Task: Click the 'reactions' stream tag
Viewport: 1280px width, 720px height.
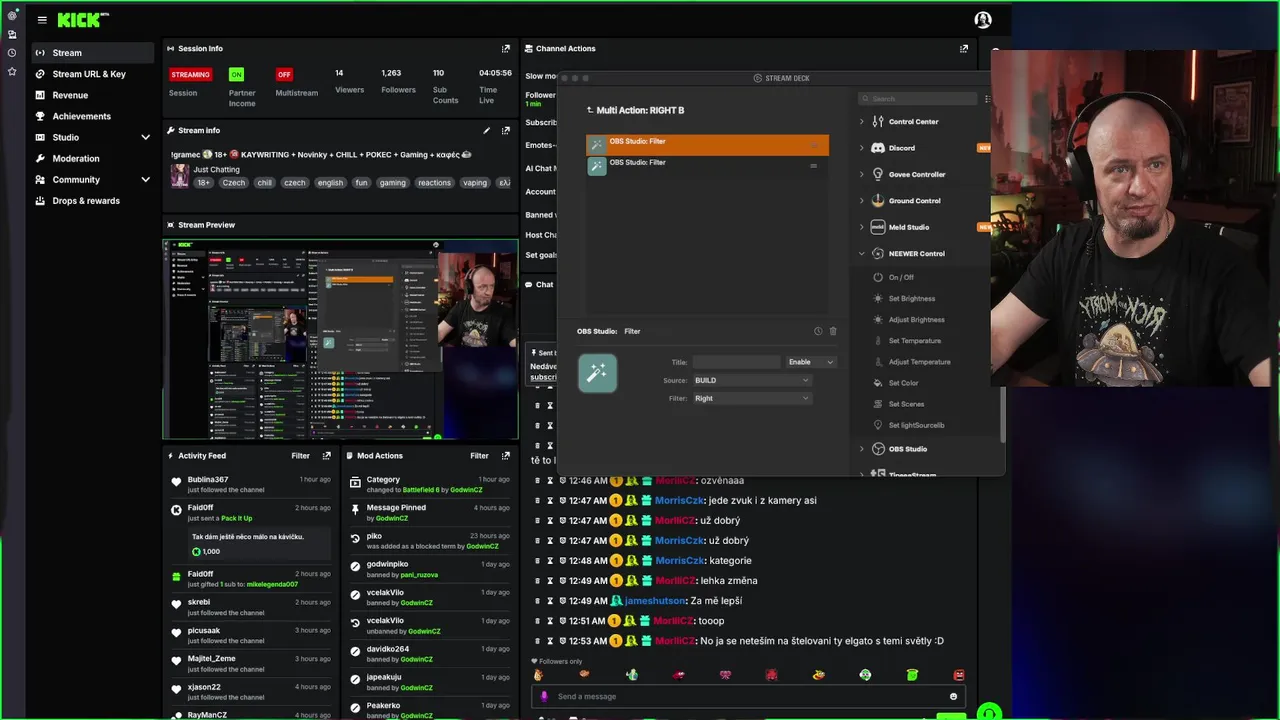Action: tap(434, 183)
